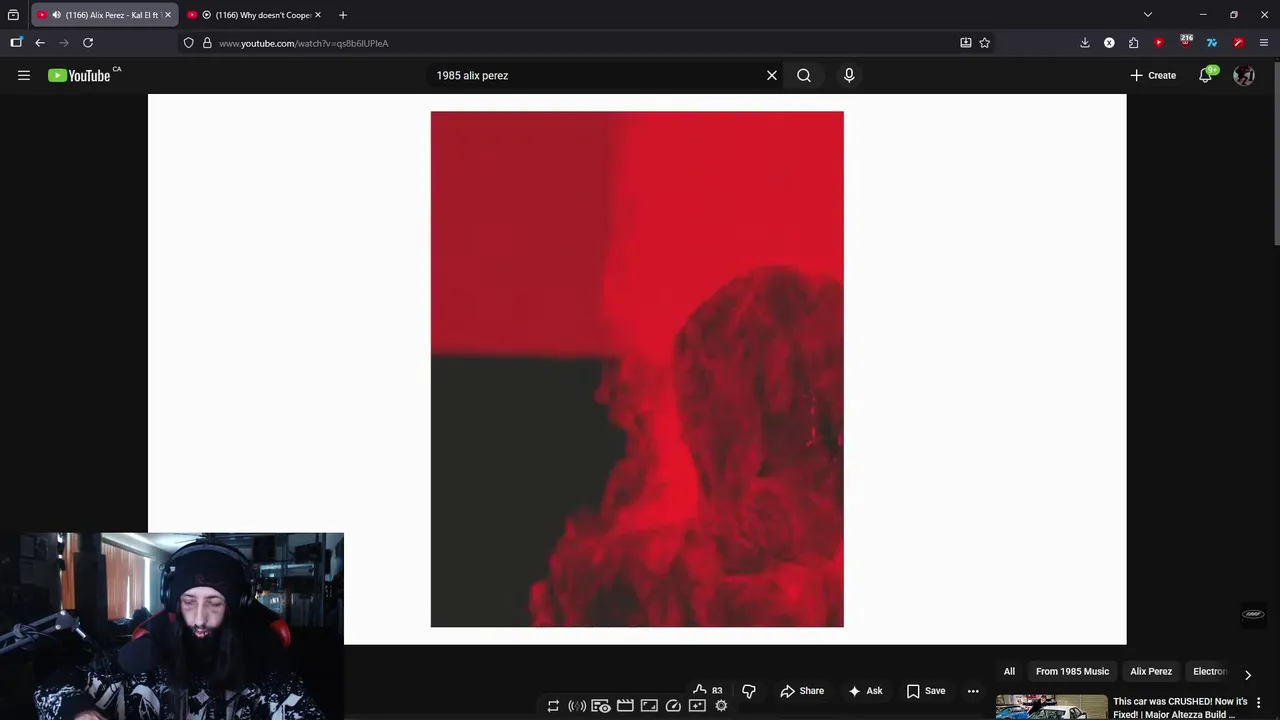Screen dimensions: 1280x720
Task: Open tracking protection shield info
Action: tap(188, 43)
